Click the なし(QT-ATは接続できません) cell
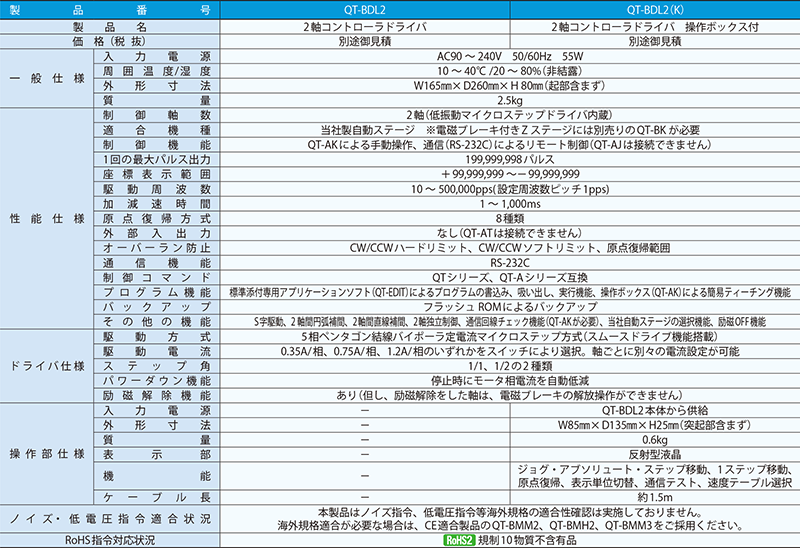The image size is (800, 548). 510,233
